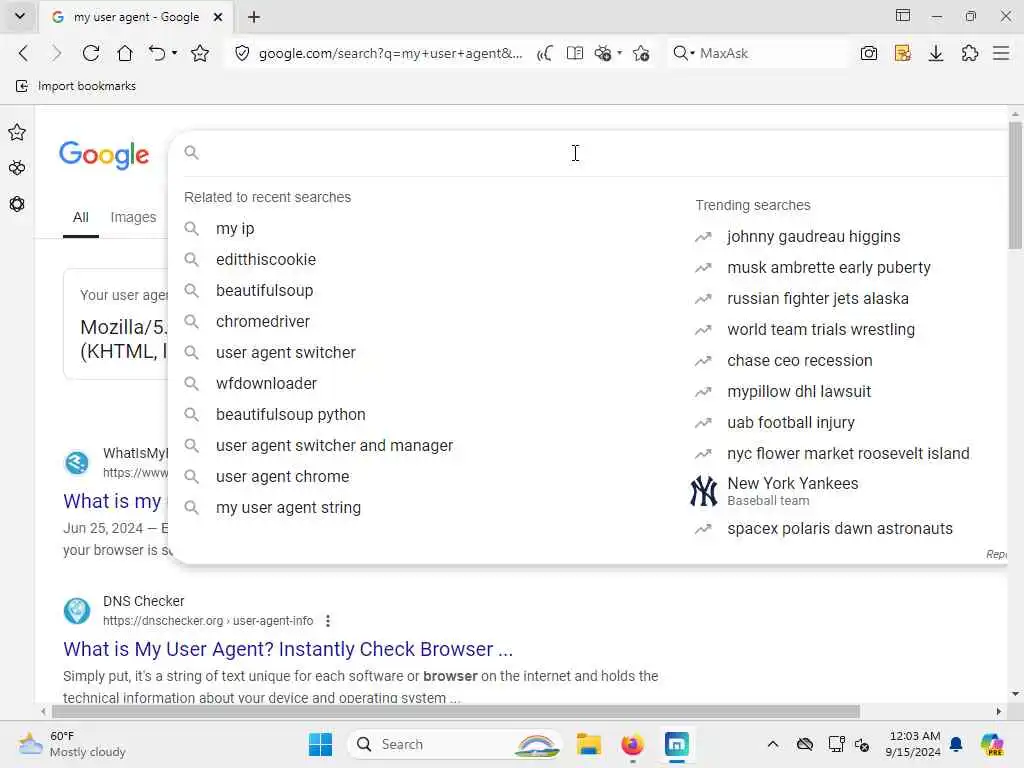Image resolution: width=1024 pixels, height=768 pixels.
Task: Take a screenshot with the camera icon
Action: [869, 53]
